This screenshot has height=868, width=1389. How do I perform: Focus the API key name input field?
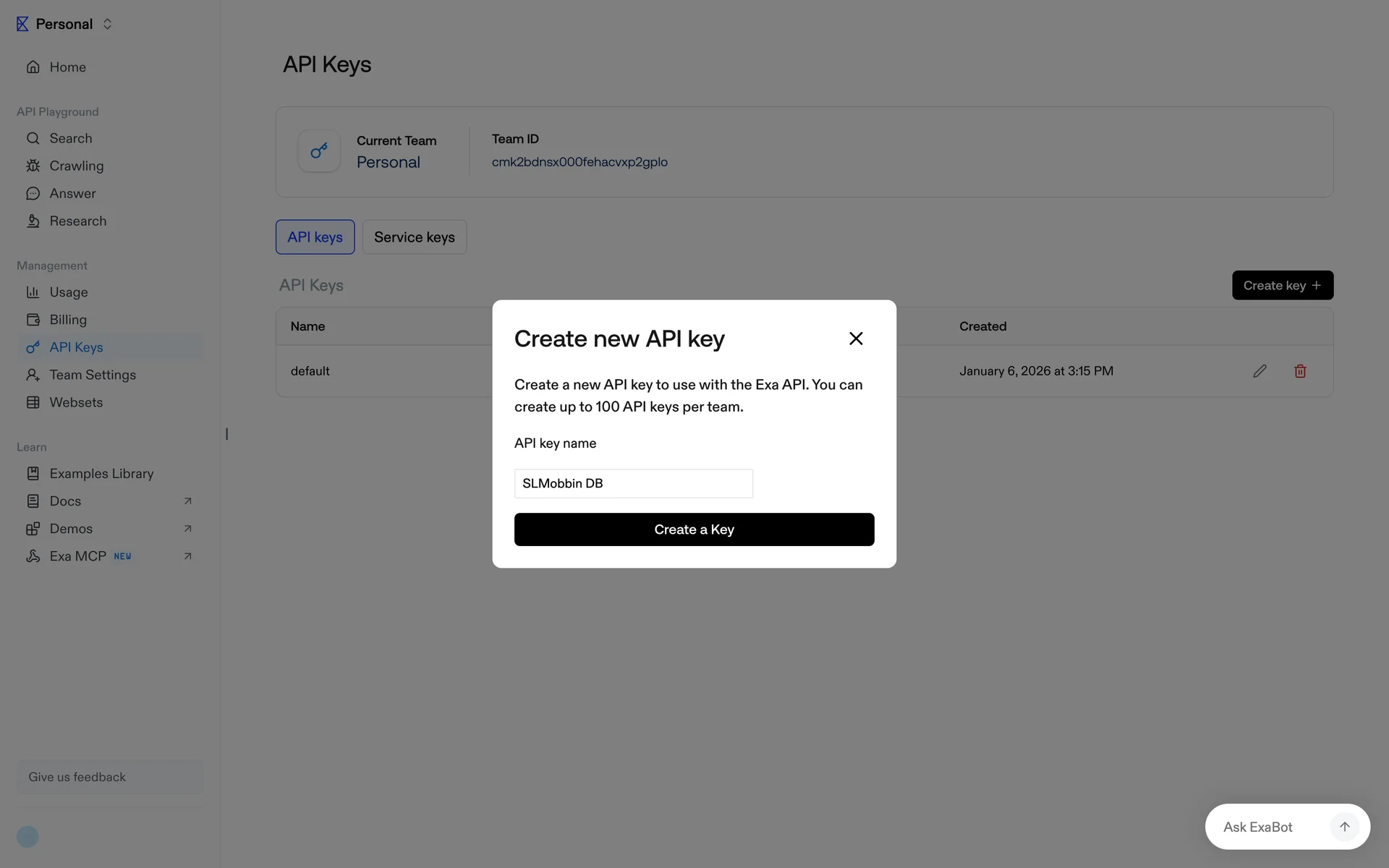click(633, 483)
